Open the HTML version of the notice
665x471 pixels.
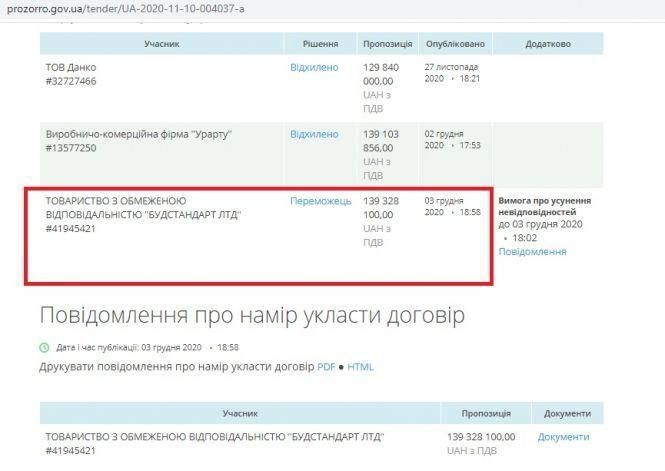tap(360, 367)
